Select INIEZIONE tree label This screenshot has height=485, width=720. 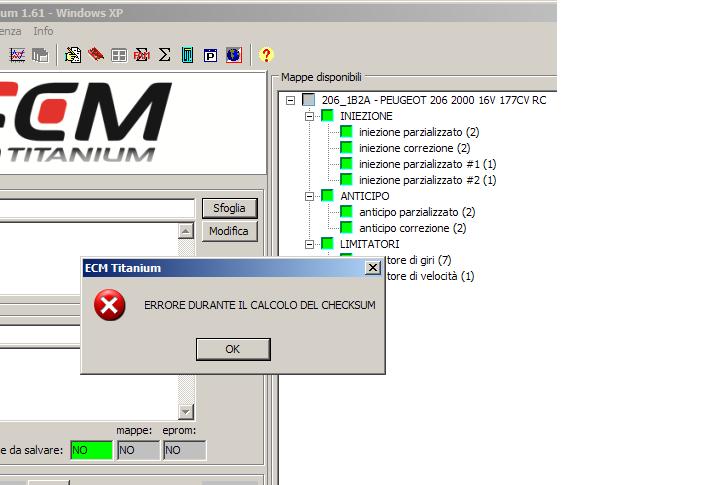366,116
